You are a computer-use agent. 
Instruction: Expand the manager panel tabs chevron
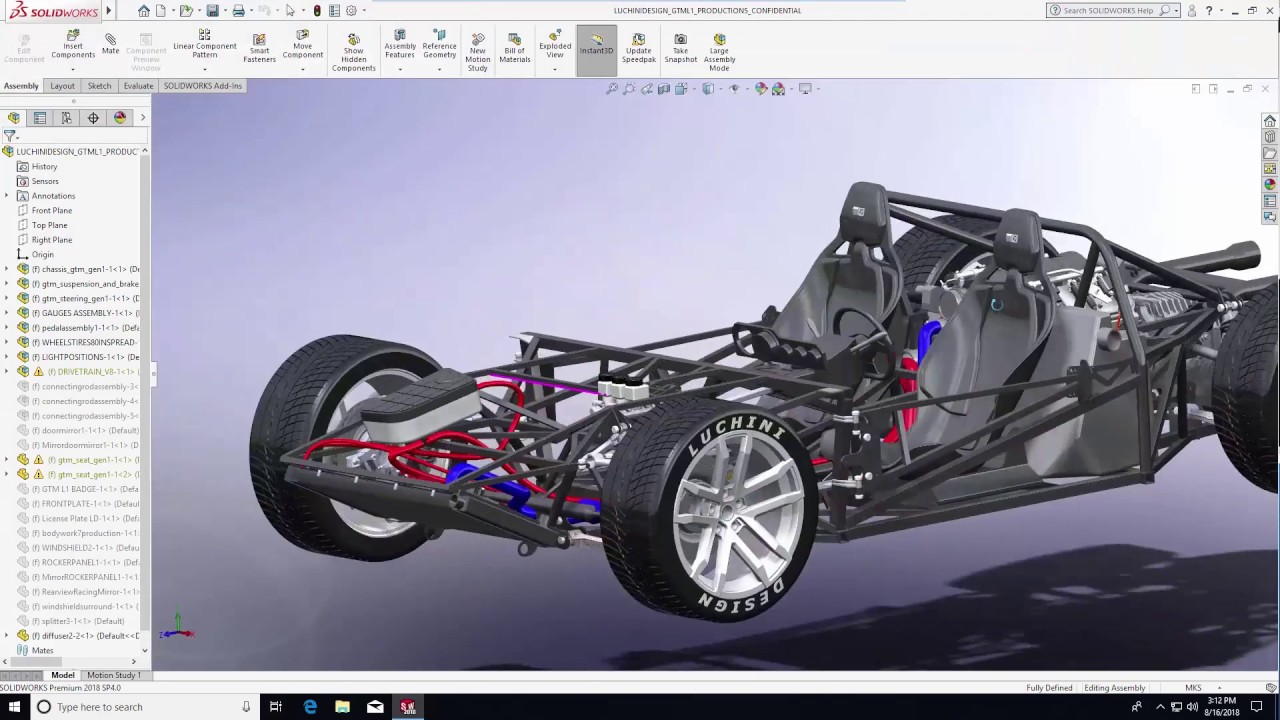pos(142,118)
